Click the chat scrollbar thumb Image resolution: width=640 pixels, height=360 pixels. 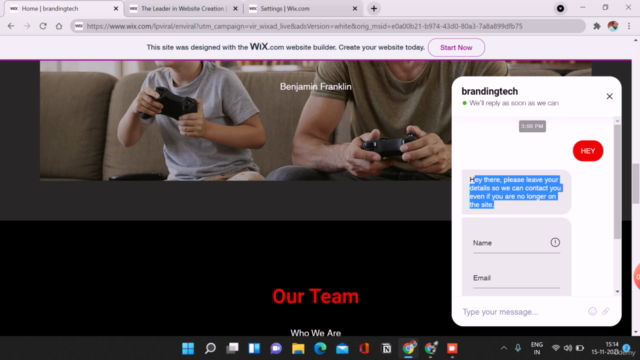617,182
